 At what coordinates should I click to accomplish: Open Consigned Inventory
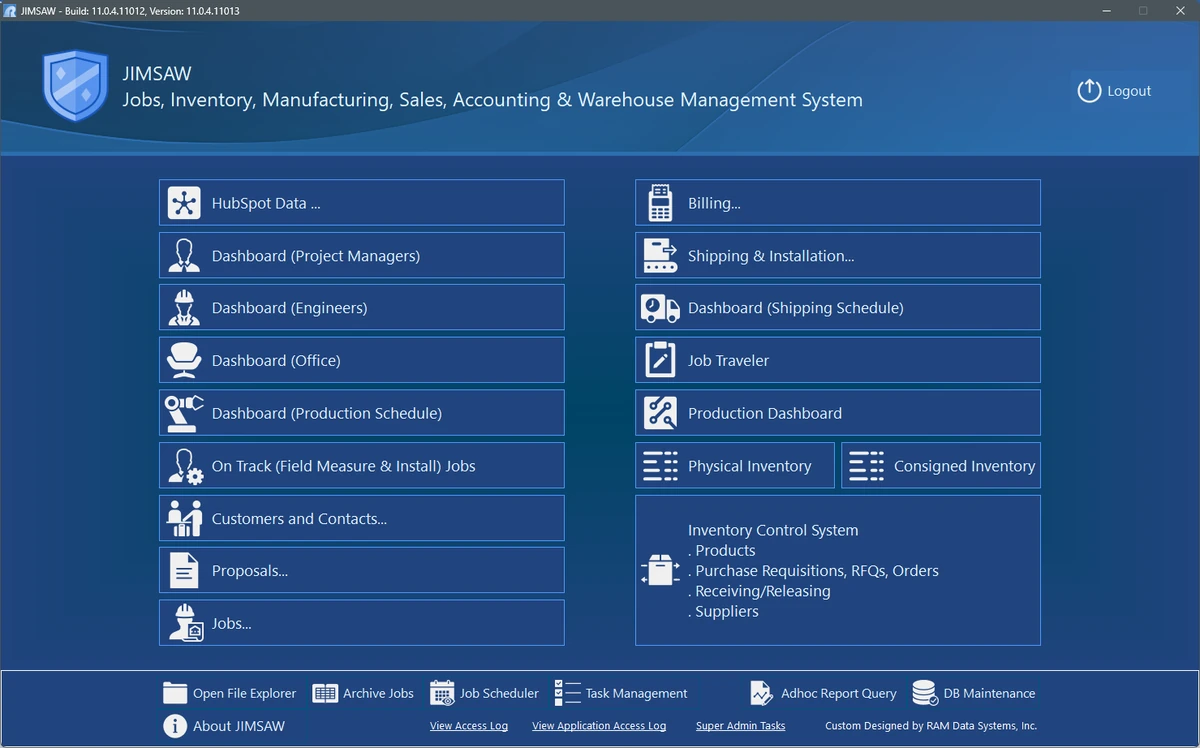pos(941,466)
